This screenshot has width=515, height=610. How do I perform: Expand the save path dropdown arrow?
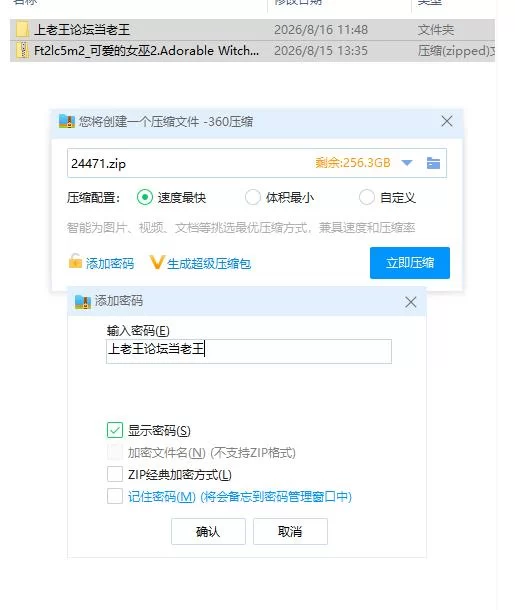[406, 163]
